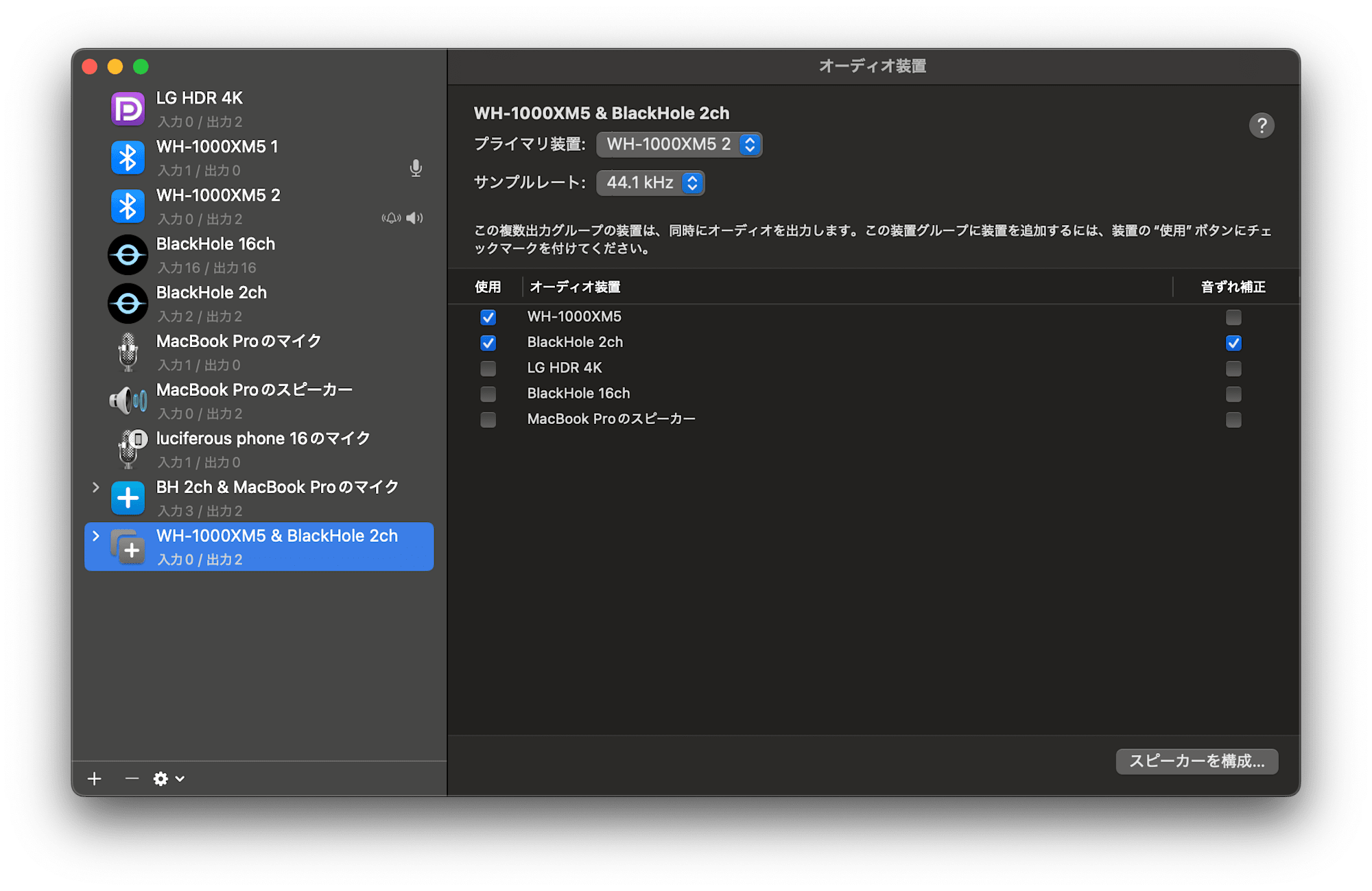The height and width of the screenshot is (891, 1372).
Task: Click the BlackHole 16ch device icon
Action: coord(128,255)
